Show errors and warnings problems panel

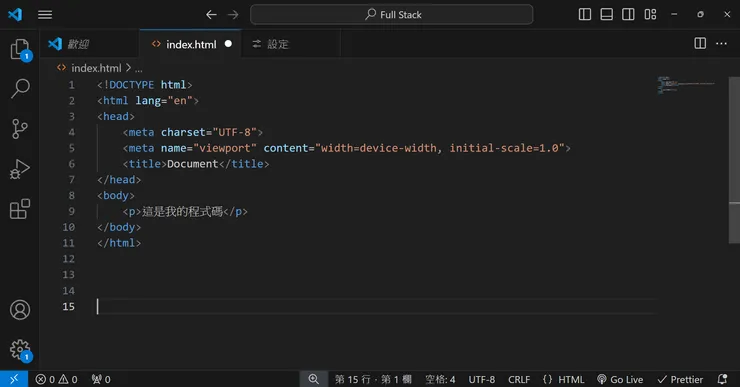pos(57,379)
